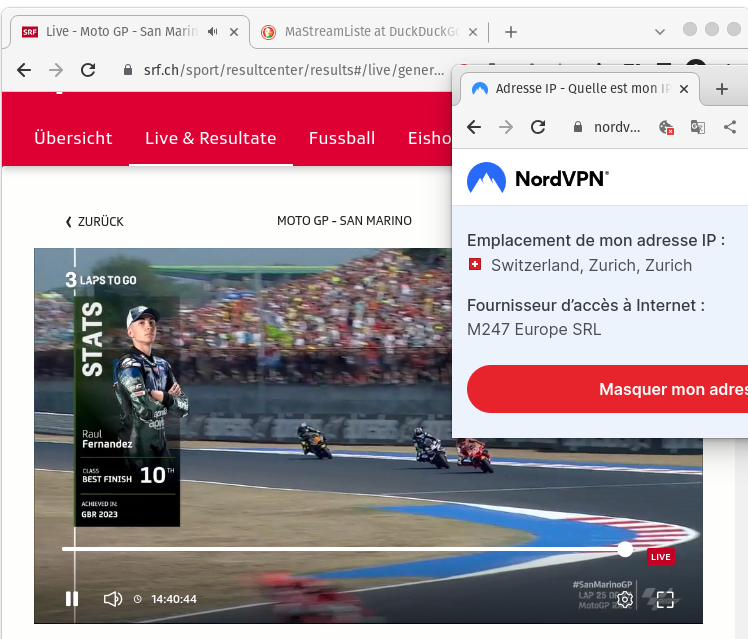Reload the NordVPN page

(x=538, y=127)
